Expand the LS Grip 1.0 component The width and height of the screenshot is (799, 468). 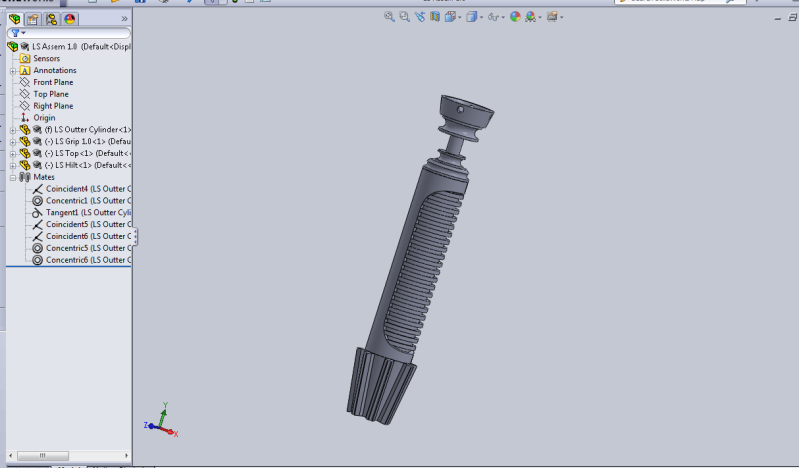pyautogui.click(x=13, y=142)
